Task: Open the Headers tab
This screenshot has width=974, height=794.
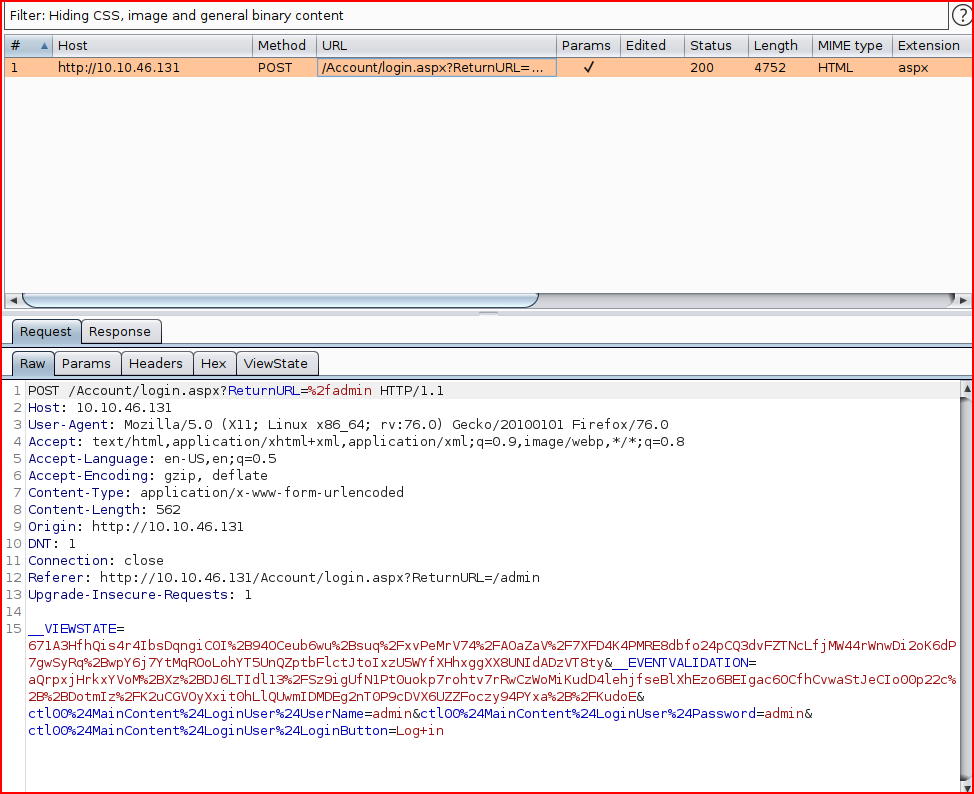Action: coord(156,364)
